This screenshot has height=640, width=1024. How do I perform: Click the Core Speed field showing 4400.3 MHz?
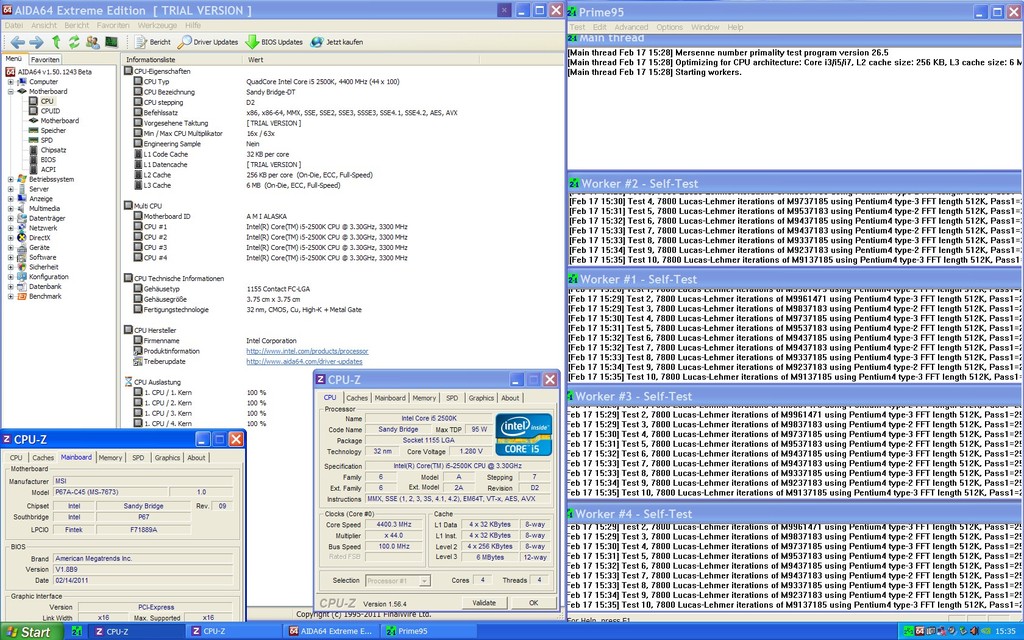(394, 524)
